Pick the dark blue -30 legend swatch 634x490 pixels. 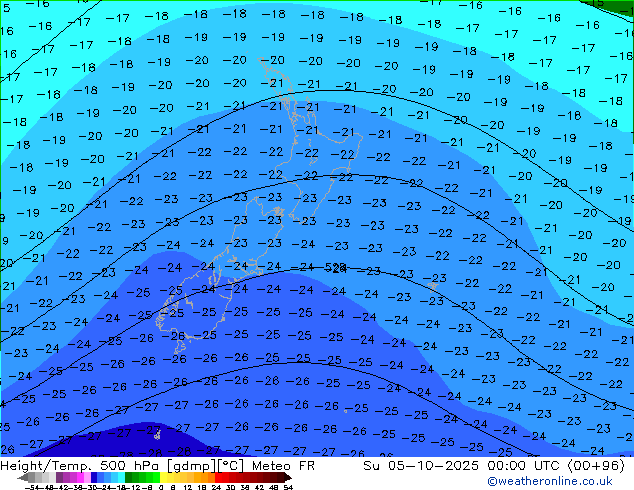tap(94, 477)
